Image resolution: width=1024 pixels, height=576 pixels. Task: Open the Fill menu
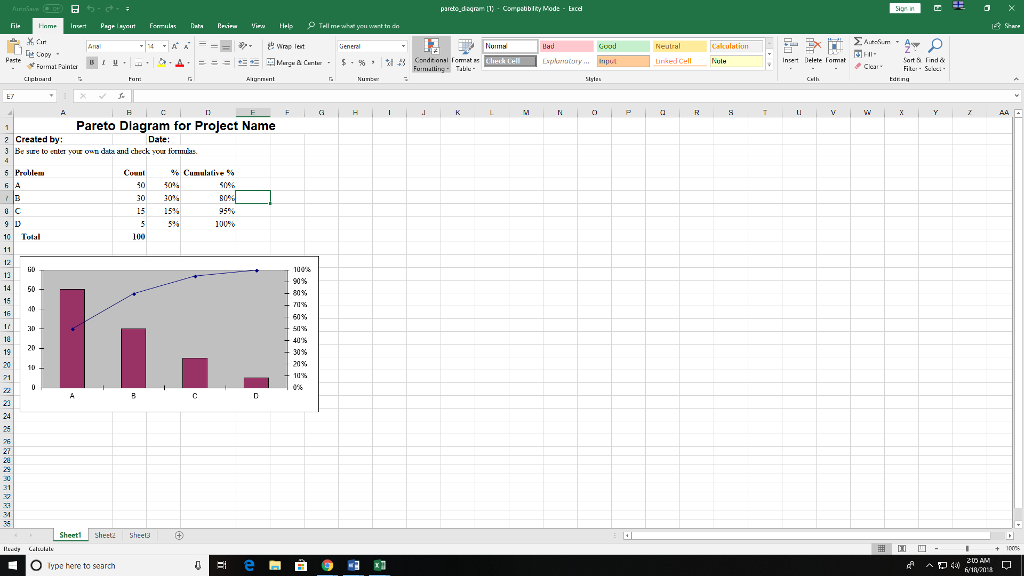pyautogui.click(x=866, y=54)
